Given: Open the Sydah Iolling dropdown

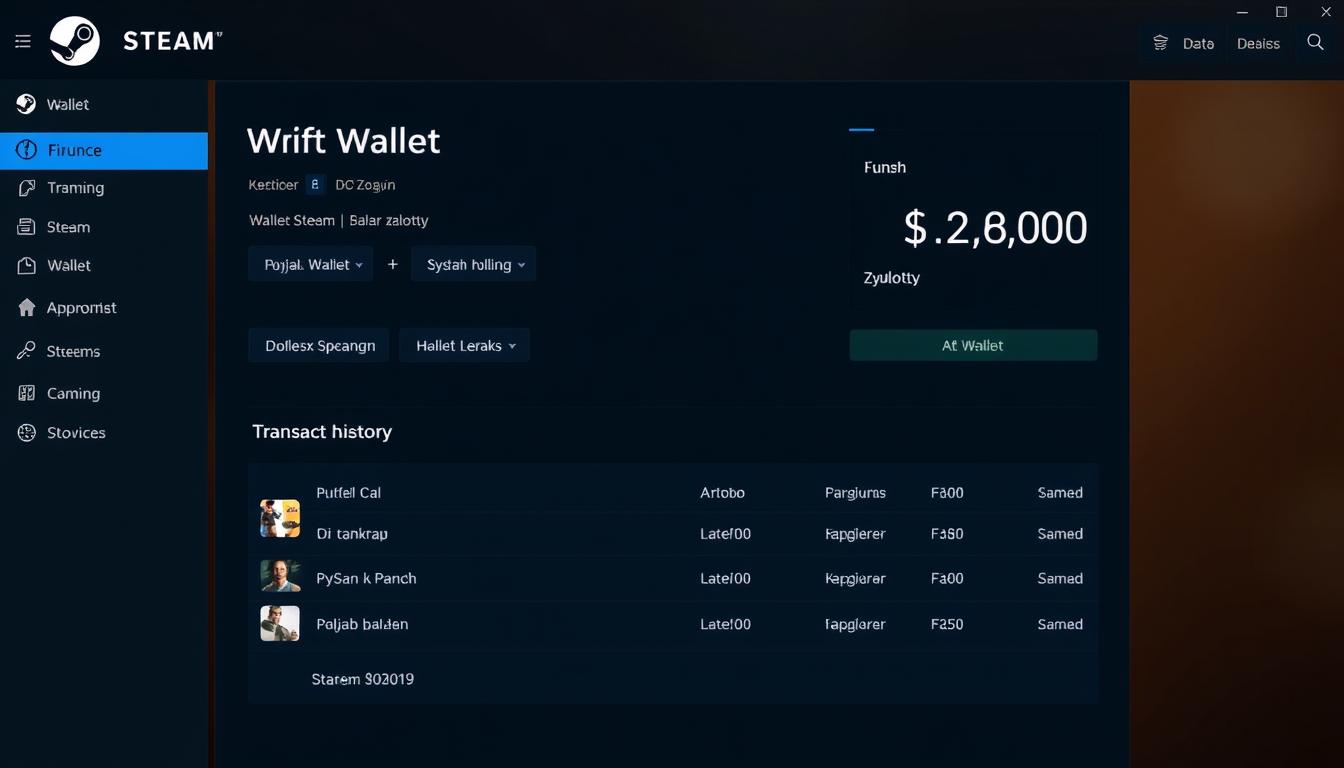Looking at the screenshot, I should pyautogui.click(x=473, y=264).
